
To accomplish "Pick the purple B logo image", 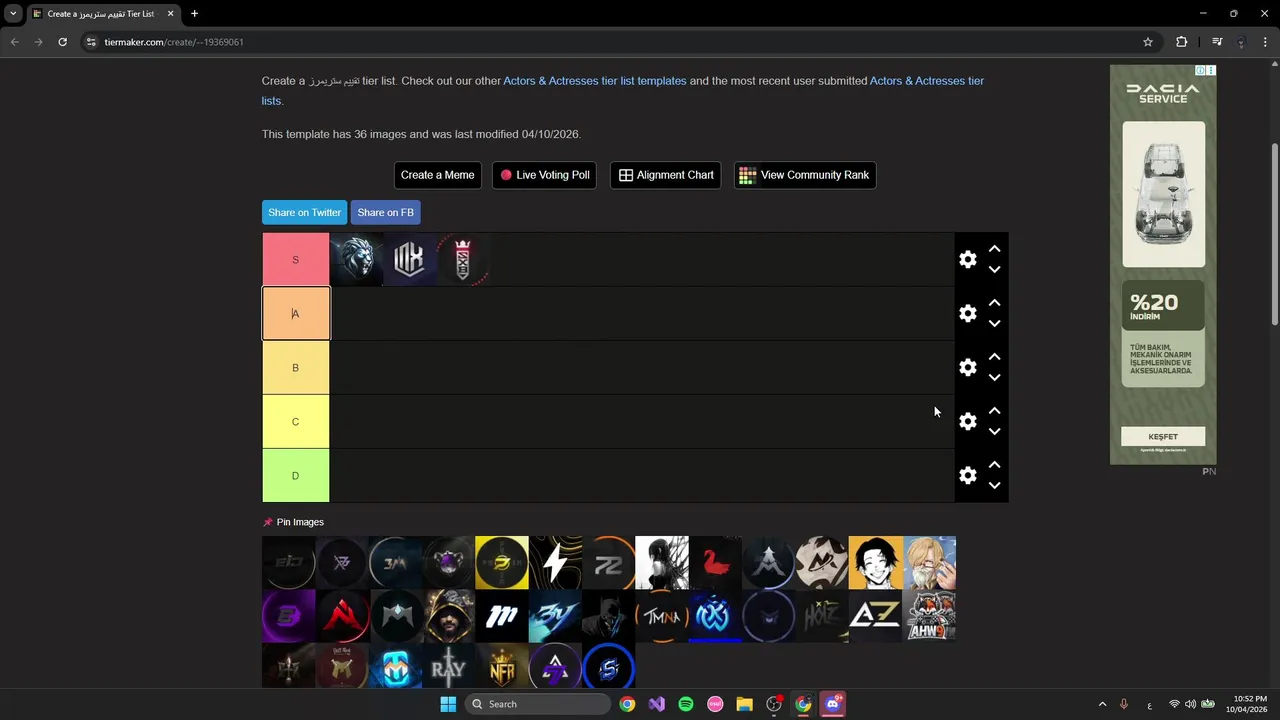I will (x=288, y=616).
